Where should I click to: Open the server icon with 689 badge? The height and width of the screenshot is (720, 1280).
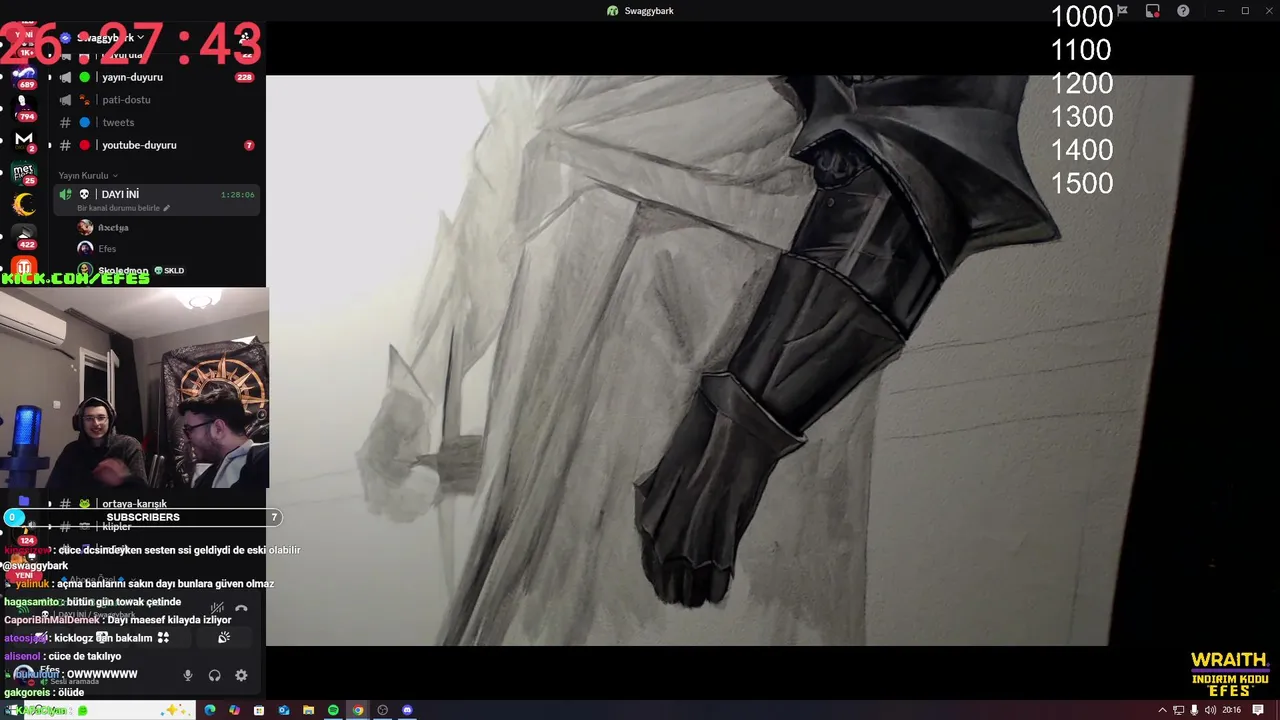24,76
